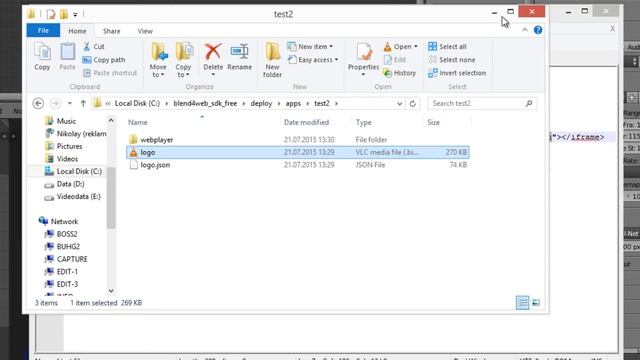The width and height of the screenshot is (640, 360).
Task: Click the Copy icon in Clipboard group
Action: point(42,57)
